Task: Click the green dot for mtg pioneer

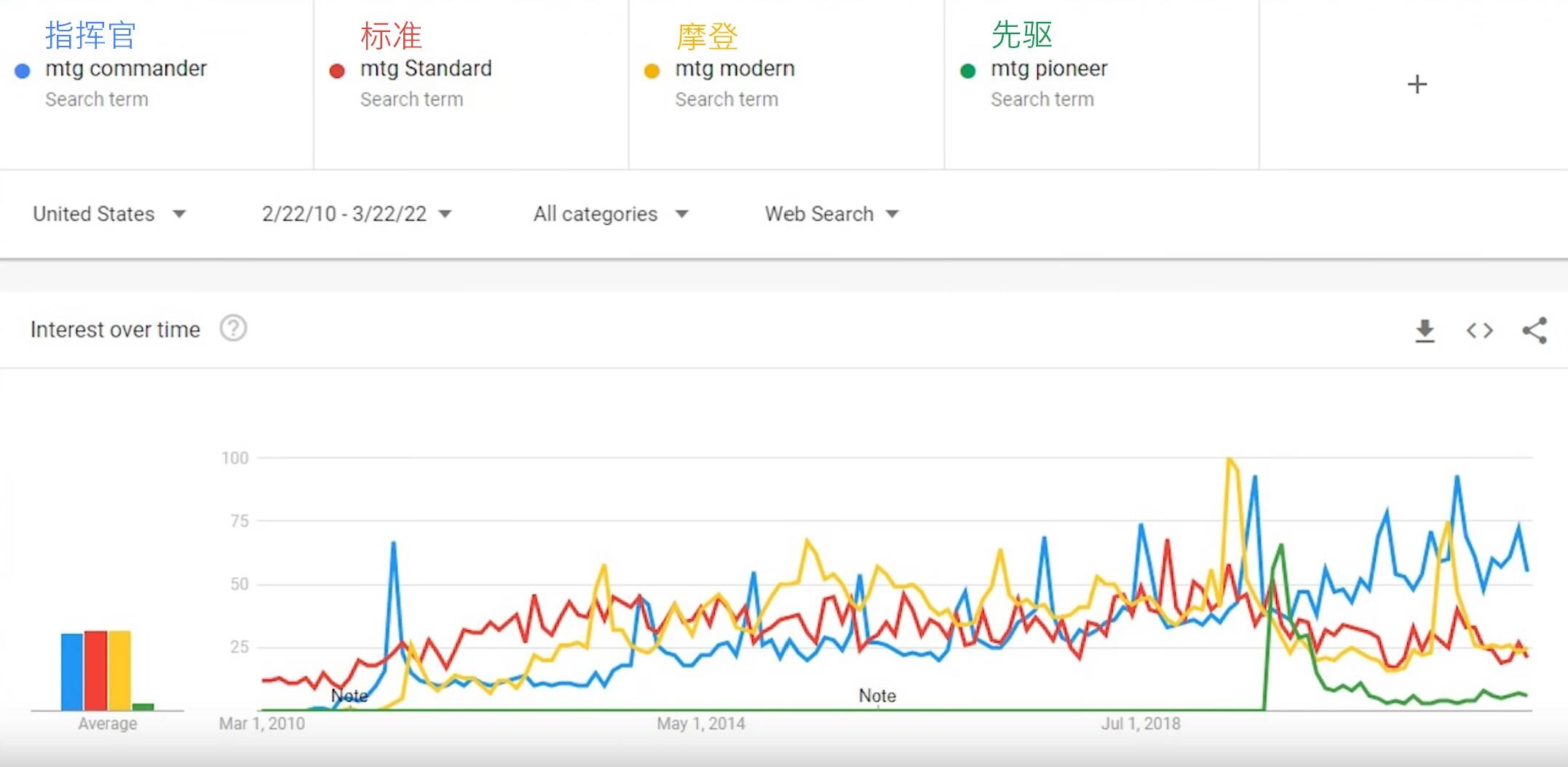Action: click(967, 71)
